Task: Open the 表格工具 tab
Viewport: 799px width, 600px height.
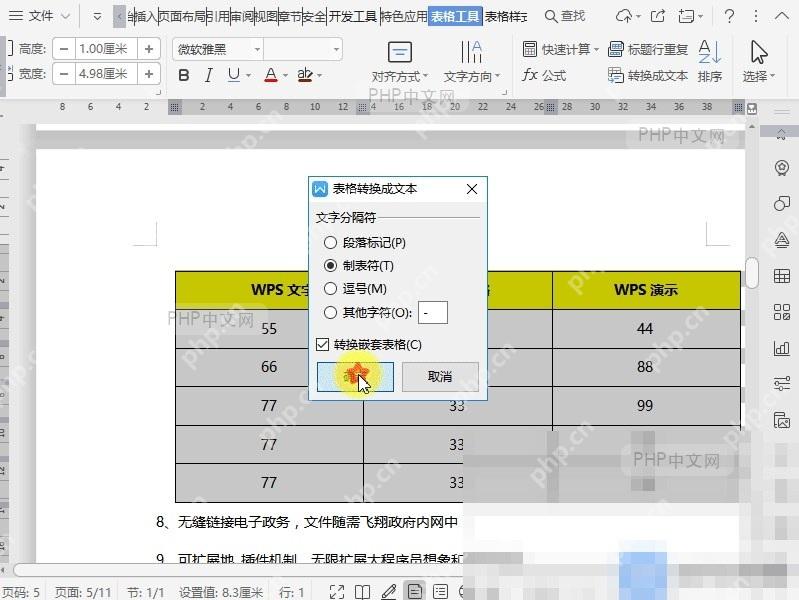Action: tap(455, 16)
